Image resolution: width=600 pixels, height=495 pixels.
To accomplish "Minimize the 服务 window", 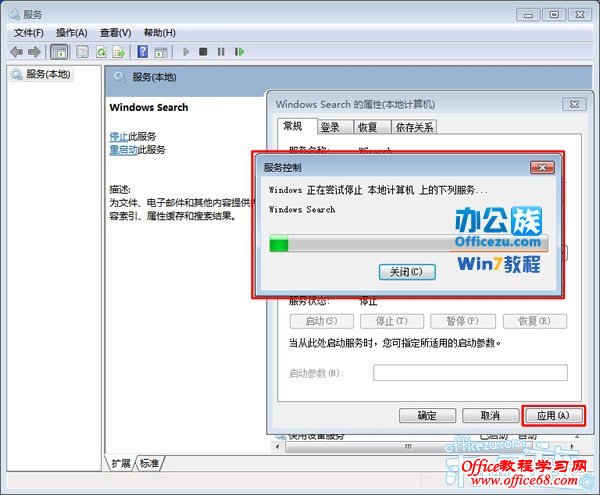I will click(528, 15).
